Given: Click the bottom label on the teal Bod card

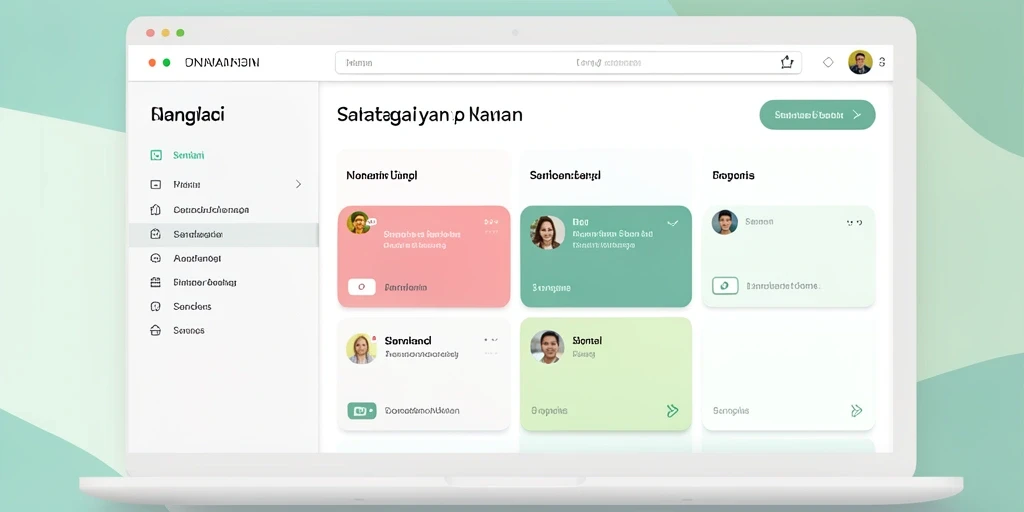Looking at the screenshot, I should 551,287.
